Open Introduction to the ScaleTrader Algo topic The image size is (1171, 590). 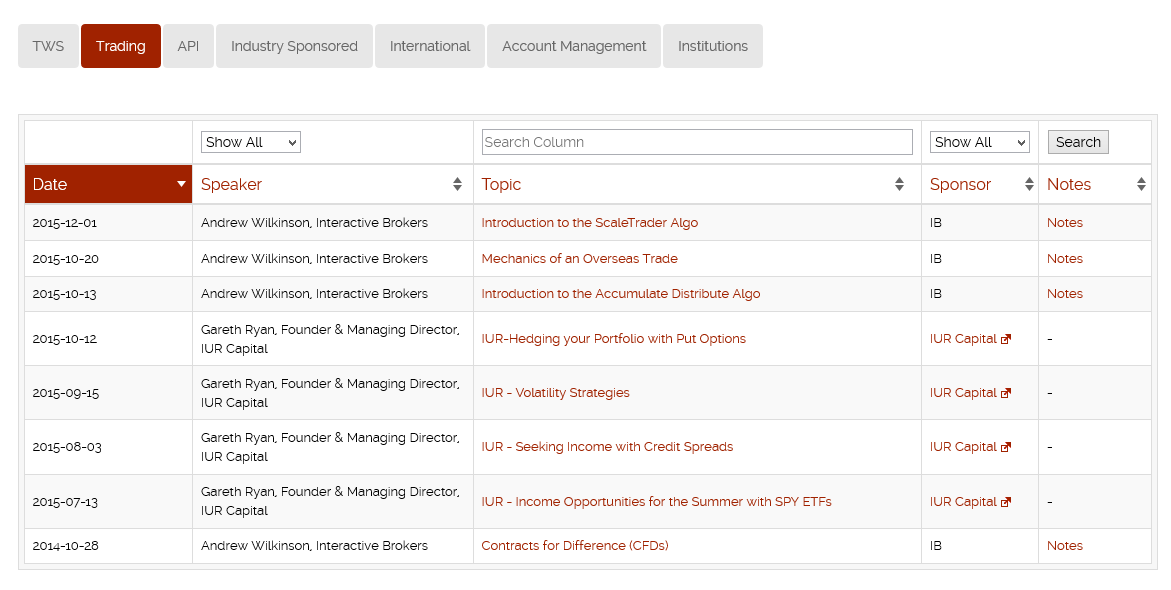[589, 223]
